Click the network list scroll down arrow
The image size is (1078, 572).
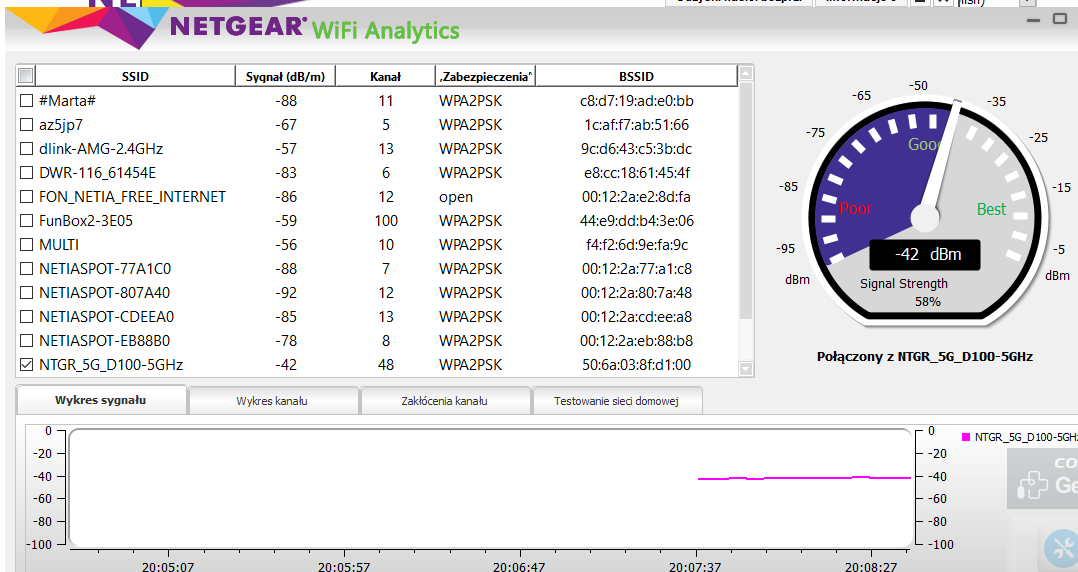745,368
